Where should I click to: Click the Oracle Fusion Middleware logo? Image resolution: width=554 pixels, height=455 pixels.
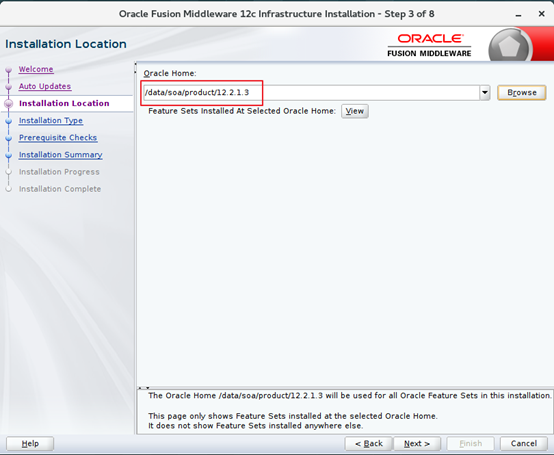[429, 45]
